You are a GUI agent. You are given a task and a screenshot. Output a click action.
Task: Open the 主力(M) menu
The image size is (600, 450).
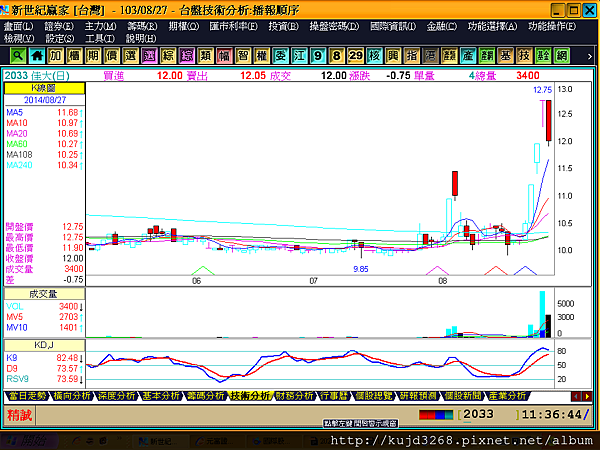click(x=100, y=26)
